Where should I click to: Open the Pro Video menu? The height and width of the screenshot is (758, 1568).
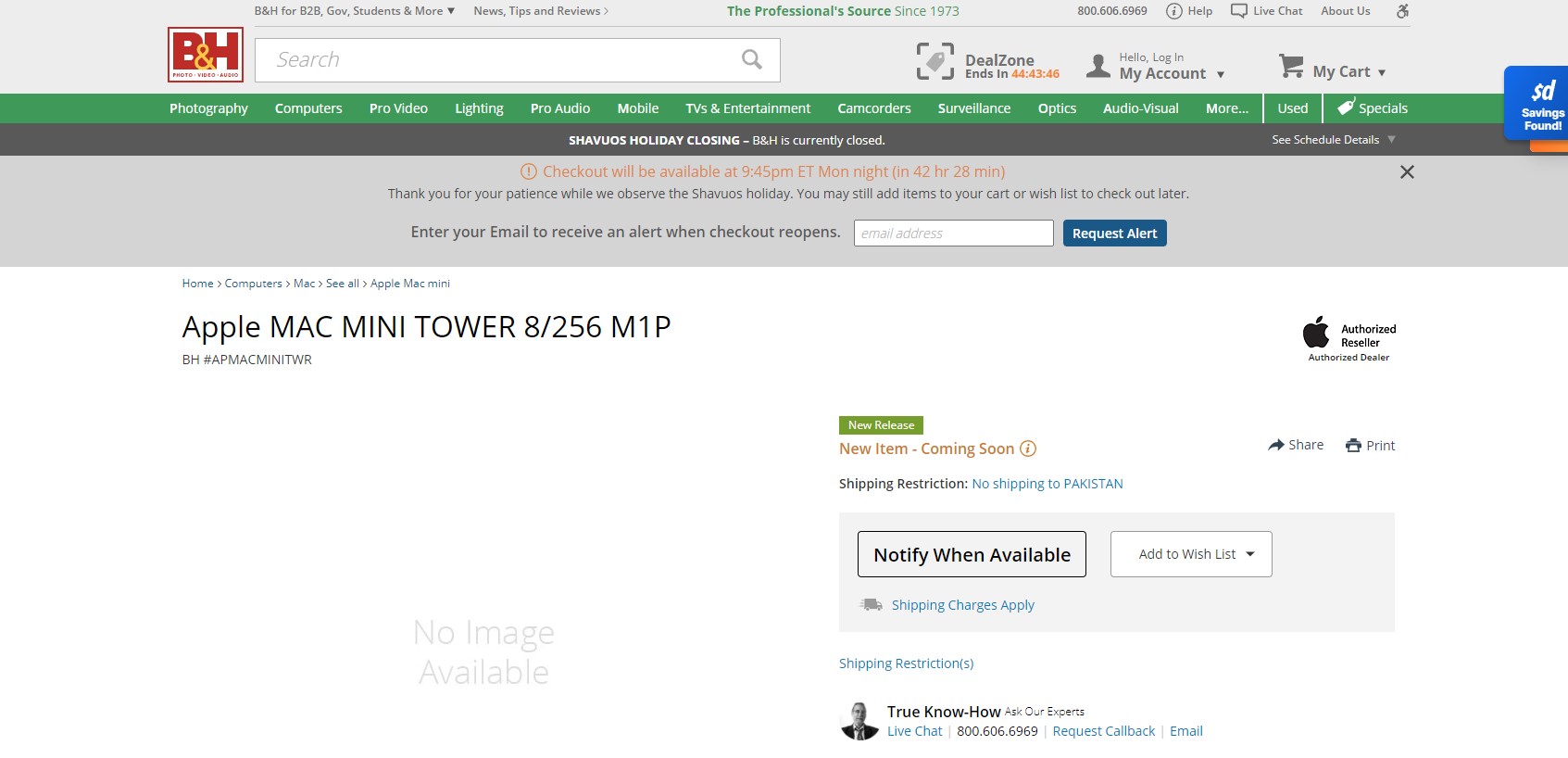(398, 108)
